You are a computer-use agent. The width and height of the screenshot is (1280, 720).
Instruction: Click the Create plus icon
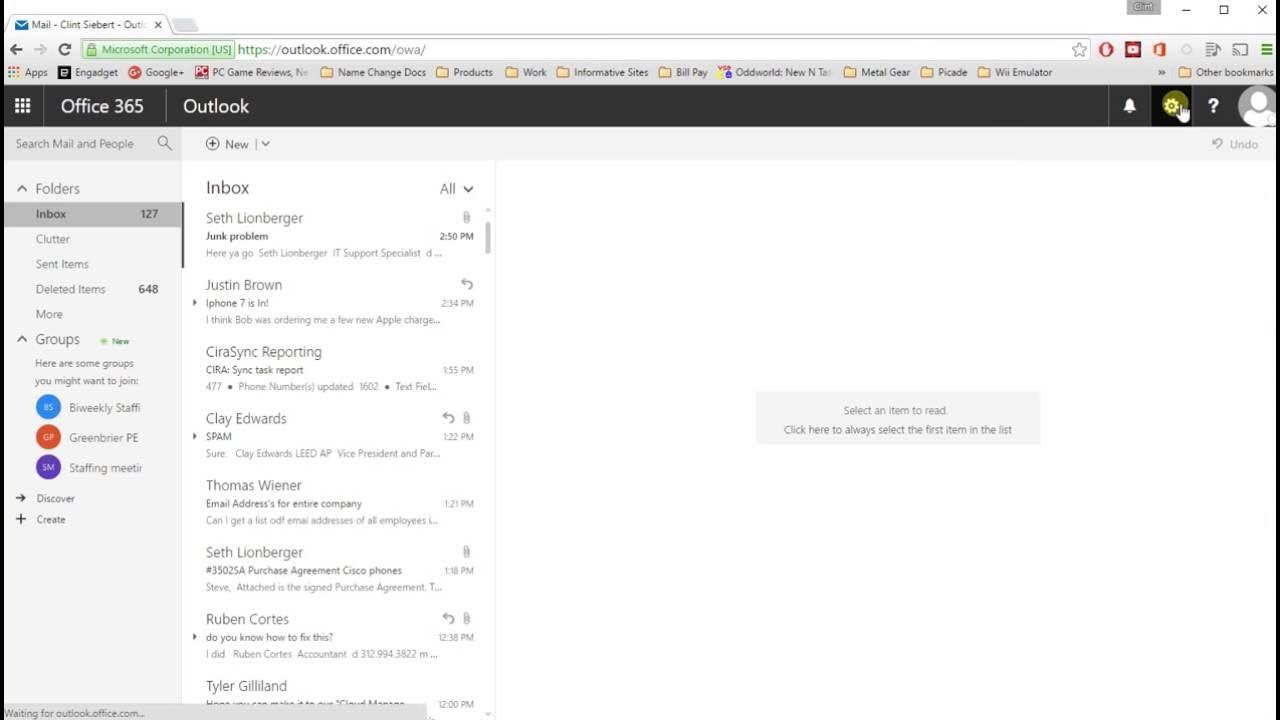21,519
